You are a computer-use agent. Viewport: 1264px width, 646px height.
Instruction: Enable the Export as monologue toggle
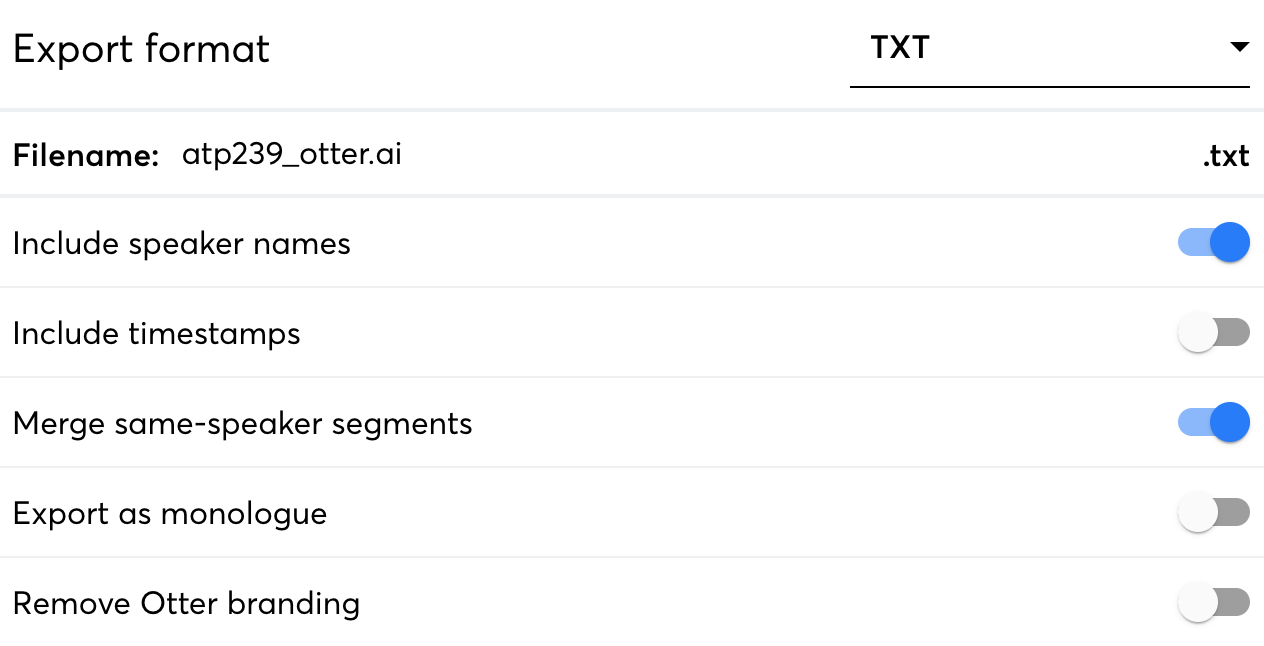tap(1213, 513)
